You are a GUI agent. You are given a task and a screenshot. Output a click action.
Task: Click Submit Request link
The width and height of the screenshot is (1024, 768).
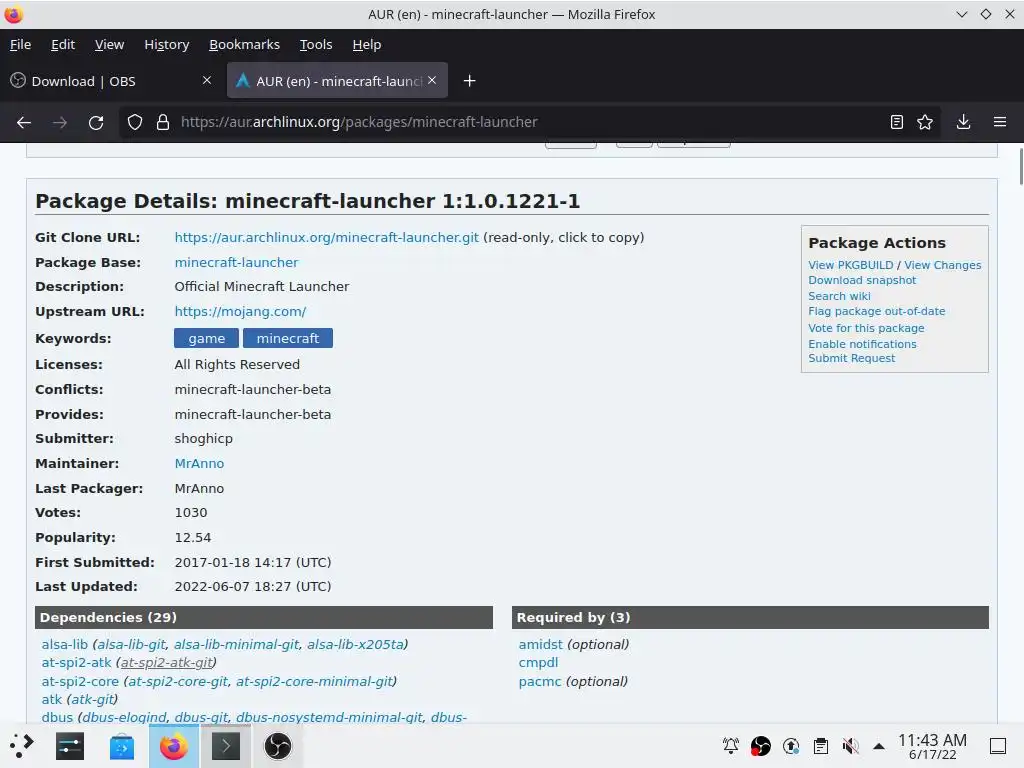tap(852, 358)
